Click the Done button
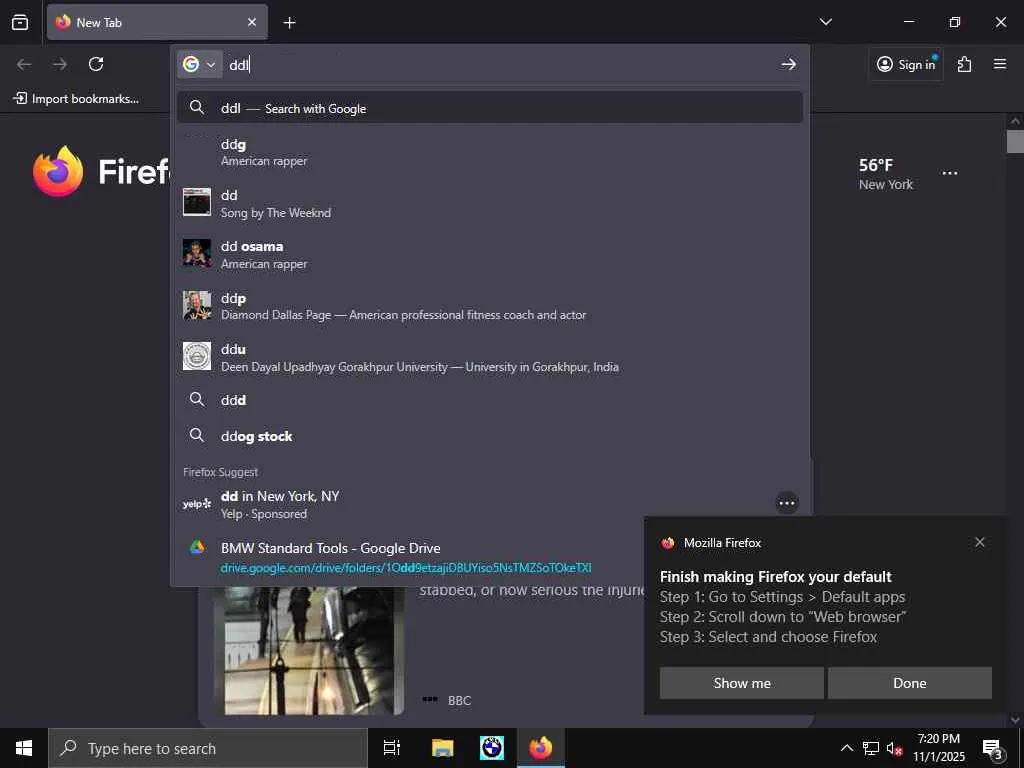 click(910, 683)
